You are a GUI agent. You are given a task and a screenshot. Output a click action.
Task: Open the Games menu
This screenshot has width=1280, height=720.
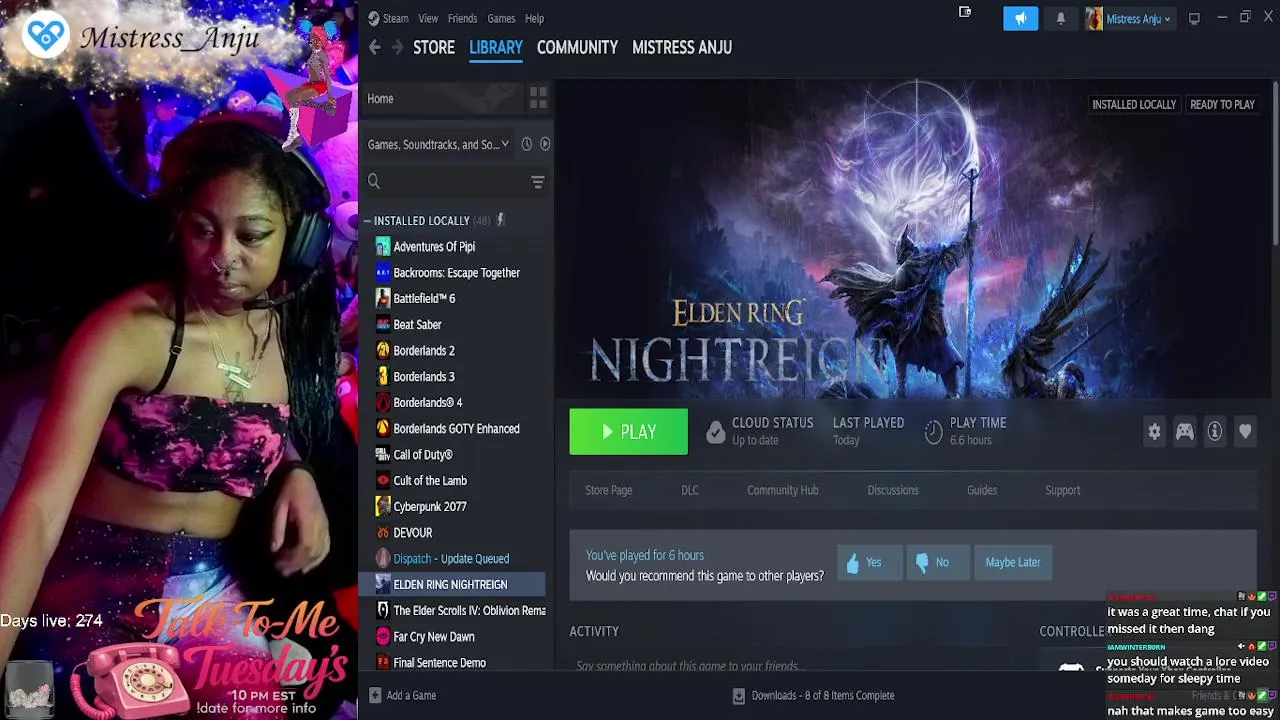coord(501,18)
